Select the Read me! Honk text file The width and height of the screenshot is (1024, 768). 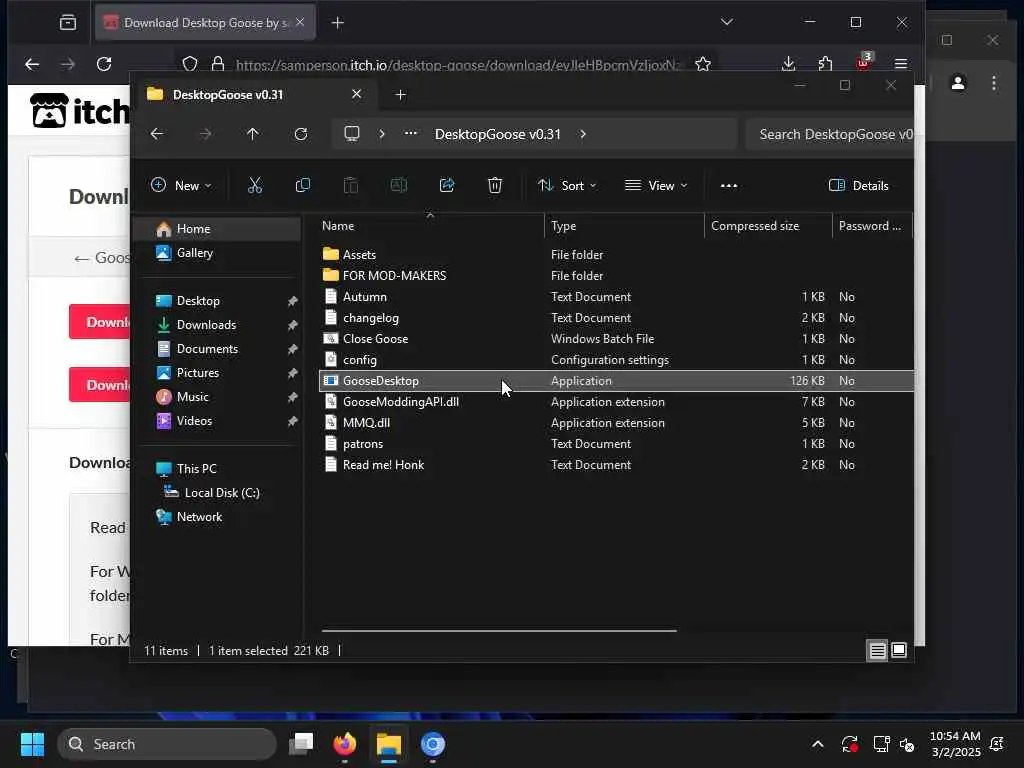615,464
